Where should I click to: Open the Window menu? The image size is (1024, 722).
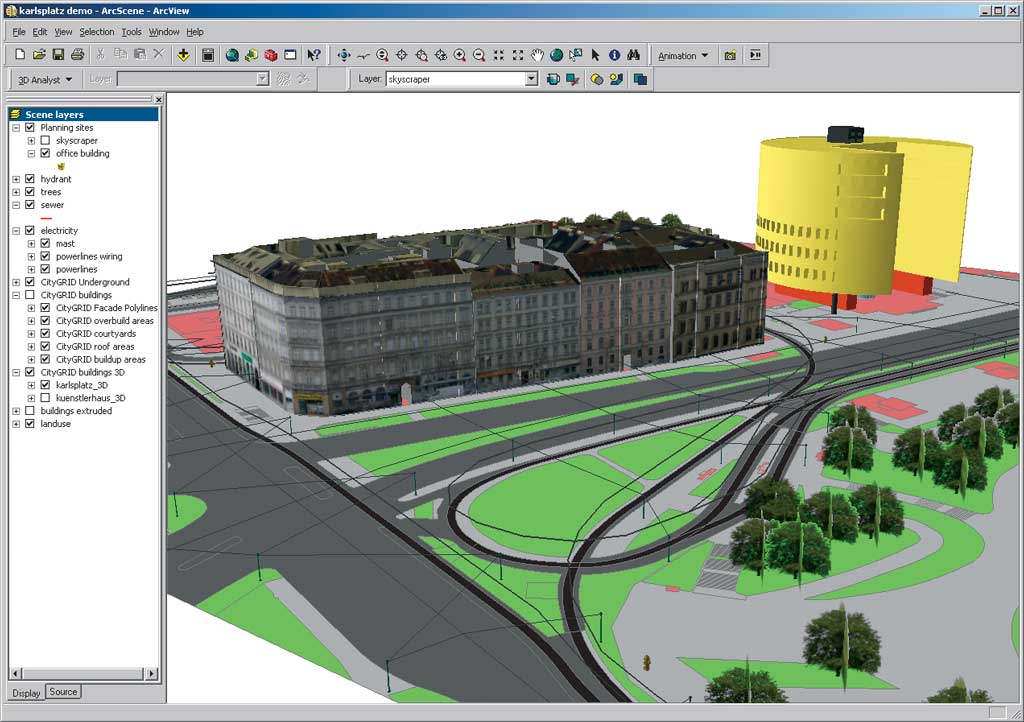pos(164,31)
